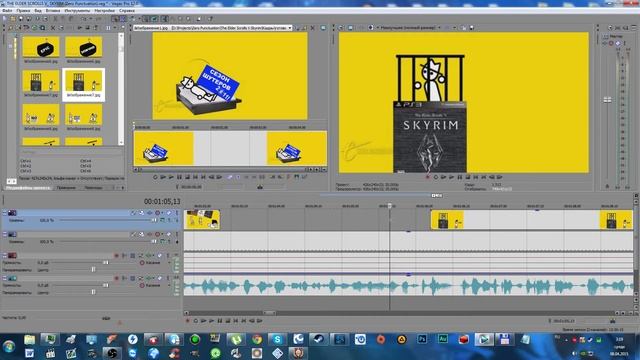The width and height of the screenshot is (640, 360).
Task: Solo the second video track
Action: point(177,235)
